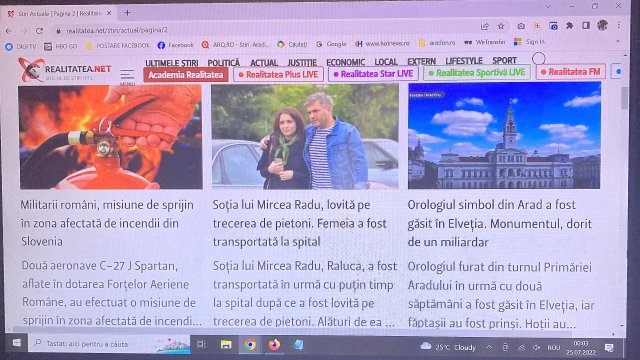The image size is (640, 360).
Task: Click the Windows taskbar search box
Action: (x=109, y=344)
